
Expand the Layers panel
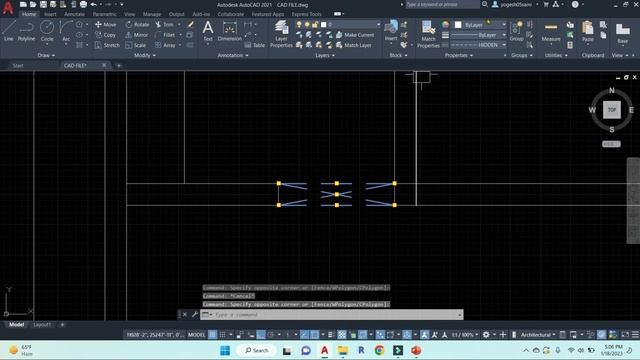click(x=325, y=55)
